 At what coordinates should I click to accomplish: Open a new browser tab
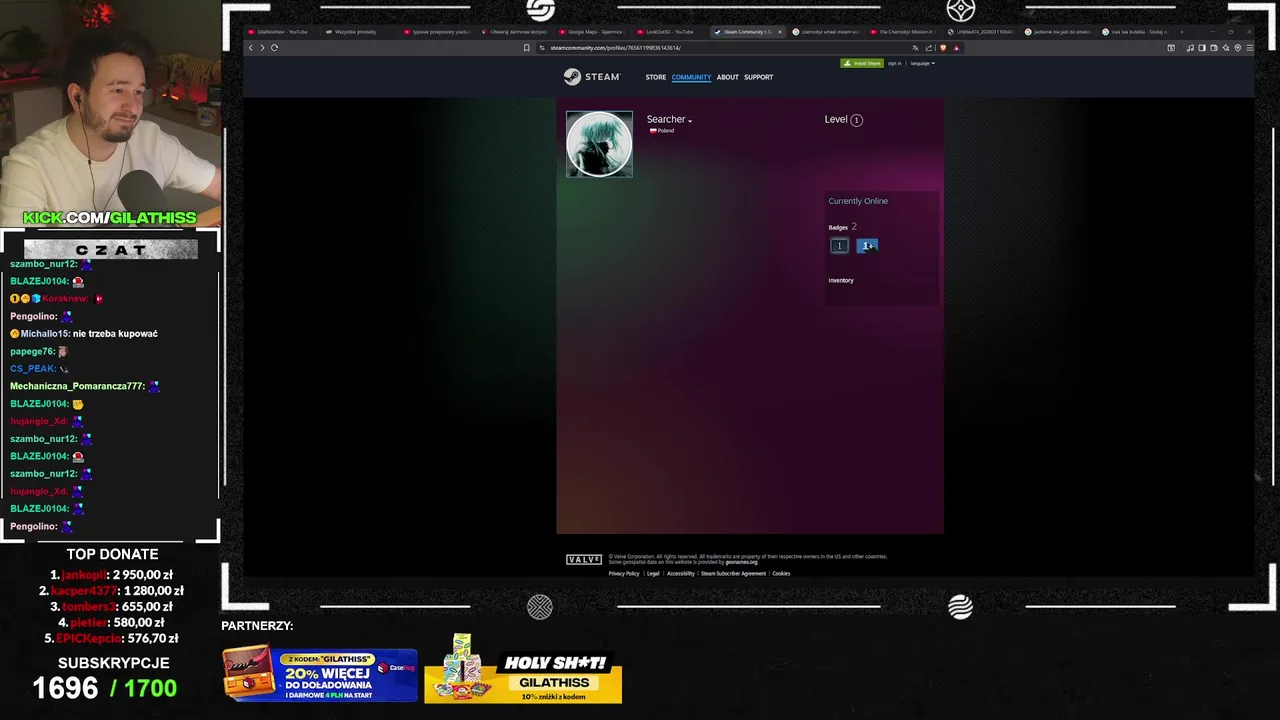point(1182,32)
